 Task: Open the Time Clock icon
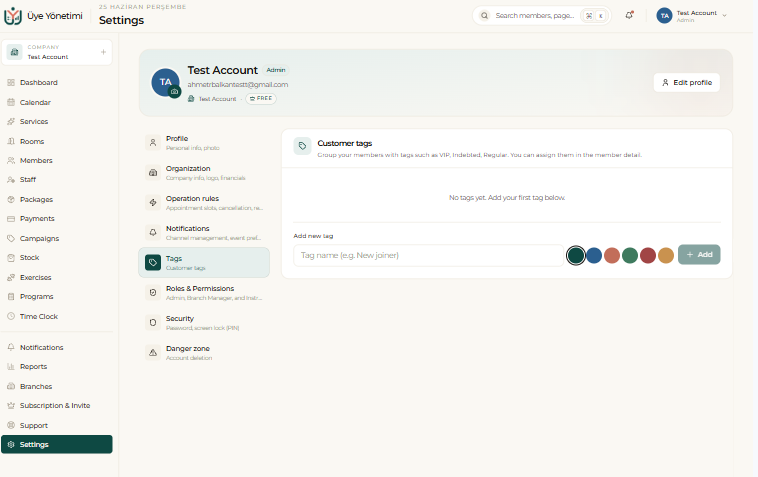[x=11, y=317]
